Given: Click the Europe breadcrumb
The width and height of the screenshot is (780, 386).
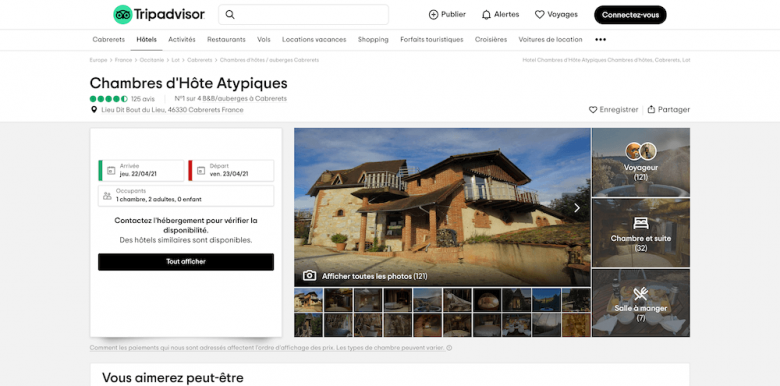Looking at the screenshot, I should [98, 60].
